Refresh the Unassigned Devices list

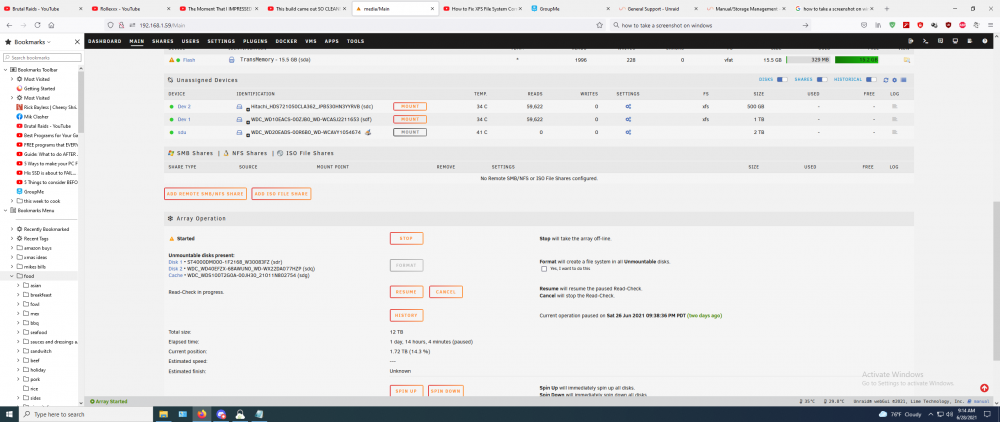(x=885, y=80)
